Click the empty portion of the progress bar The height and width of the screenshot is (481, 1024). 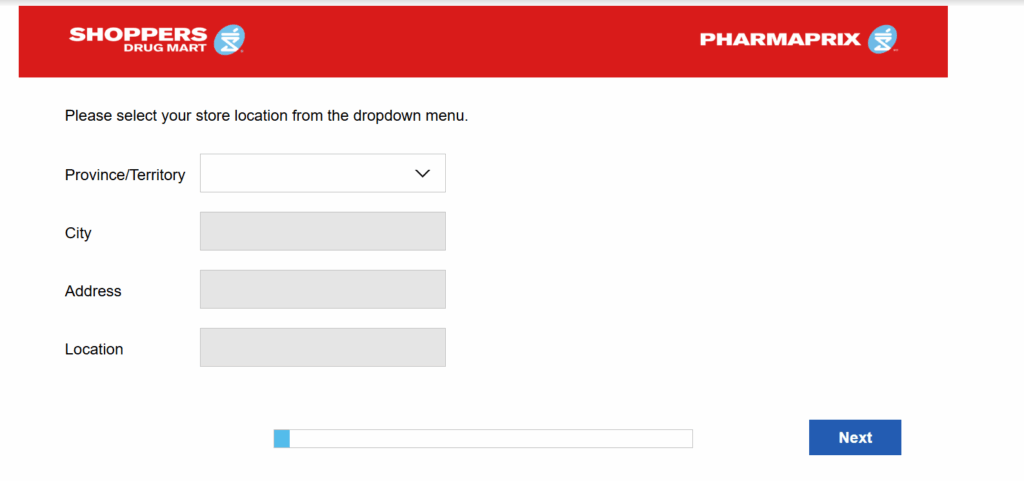pyautogui.click(x=490, y=438)
